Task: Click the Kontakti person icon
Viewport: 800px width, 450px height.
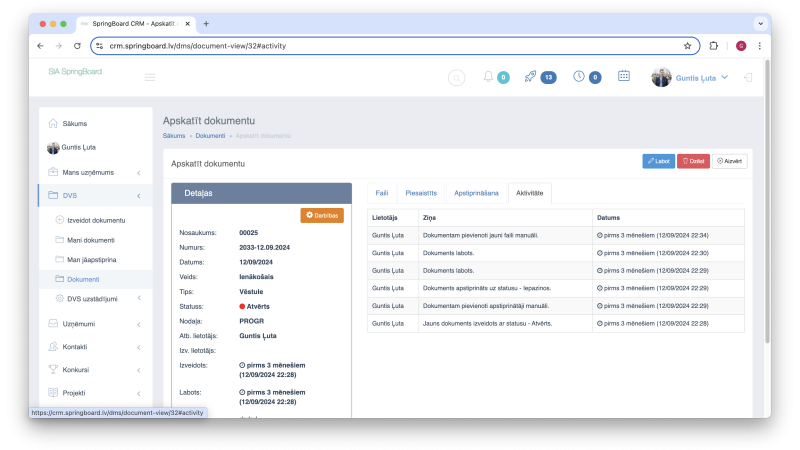Action: [x=53, y=346]
